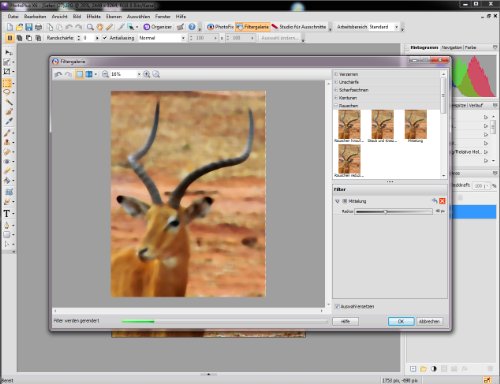500x384 pixels.
Task: Confirm the filter with OK
Action: coord(401,321)
